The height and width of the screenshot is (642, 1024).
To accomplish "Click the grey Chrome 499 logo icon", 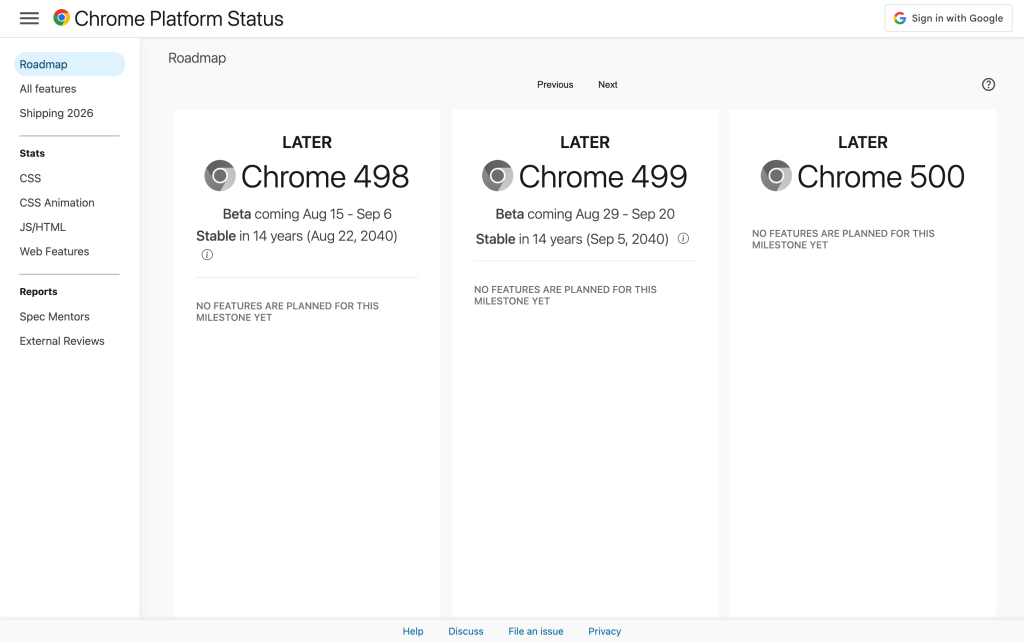I will [498, 176].
